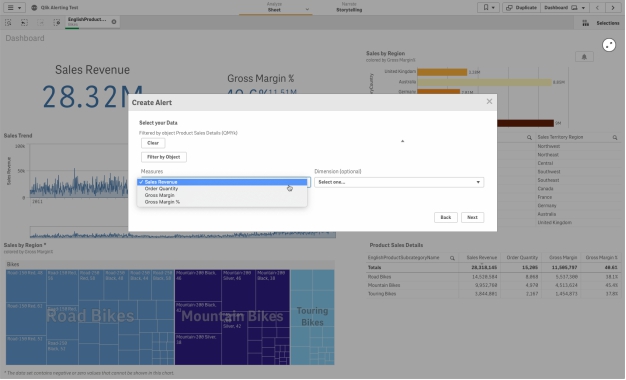
Task: Click the step back selection icon
Action: 24,23
